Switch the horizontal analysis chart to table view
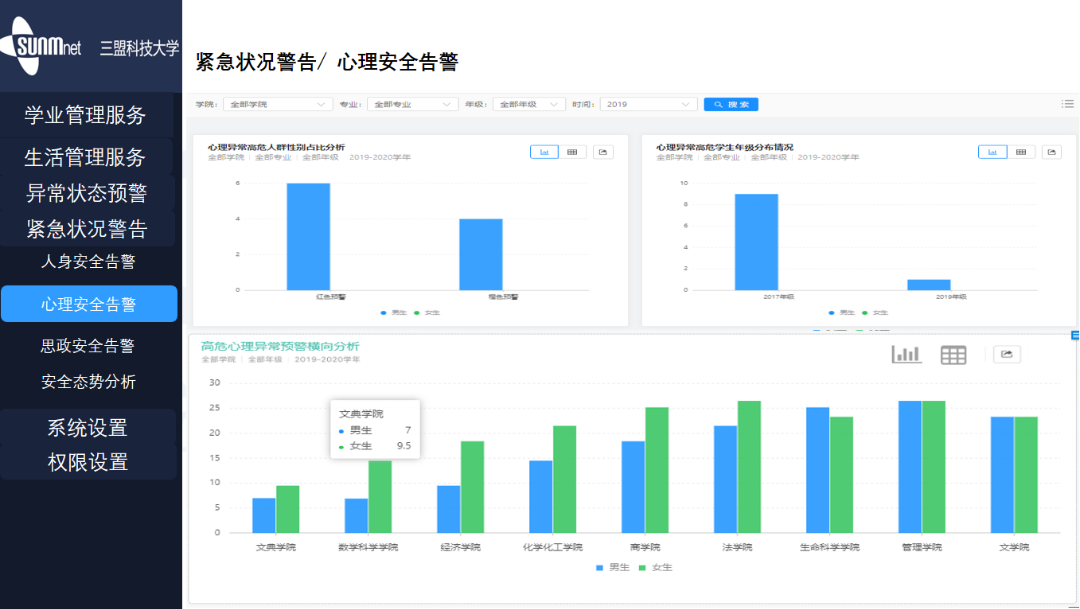 (954, 354)
